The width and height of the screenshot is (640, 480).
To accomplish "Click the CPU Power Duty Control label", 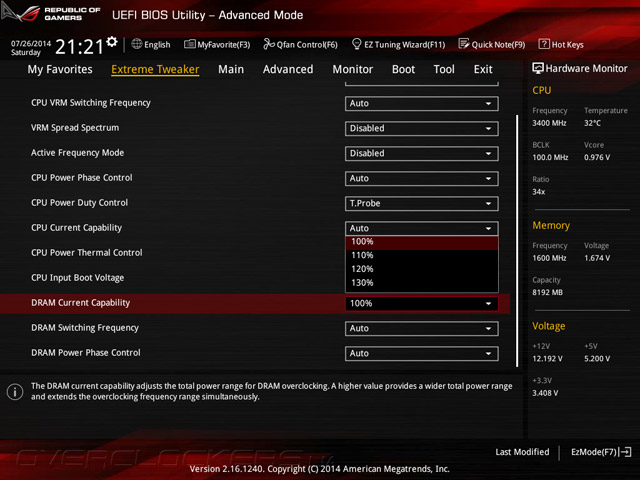I will click(80, 203).
